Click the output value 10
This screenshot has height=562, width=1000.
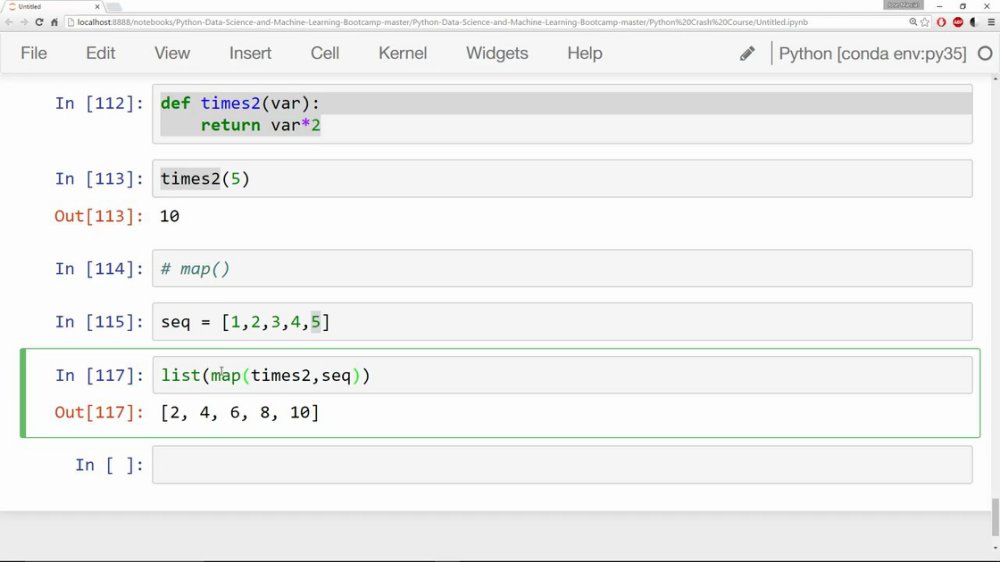[170, 216]
